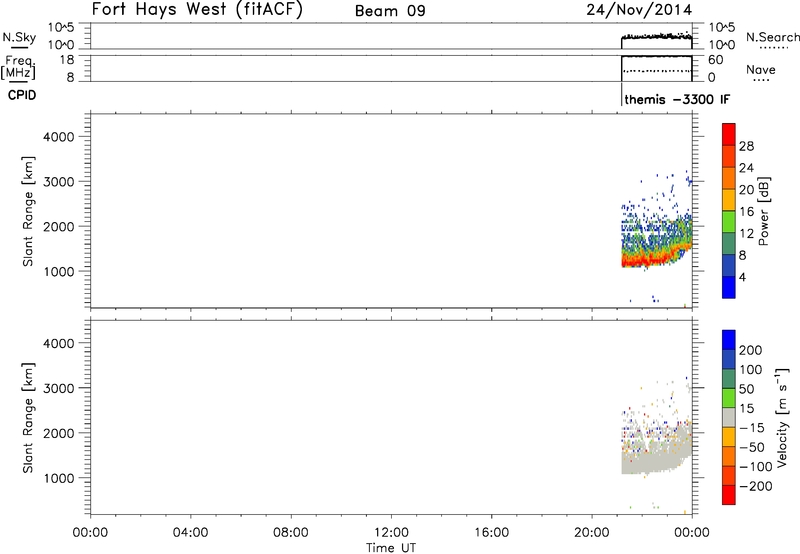Viewport: 800px width, 554px height.
Task: Click the title 'Fort Hays West (fitACF)'
Action: tap(197, 9)
